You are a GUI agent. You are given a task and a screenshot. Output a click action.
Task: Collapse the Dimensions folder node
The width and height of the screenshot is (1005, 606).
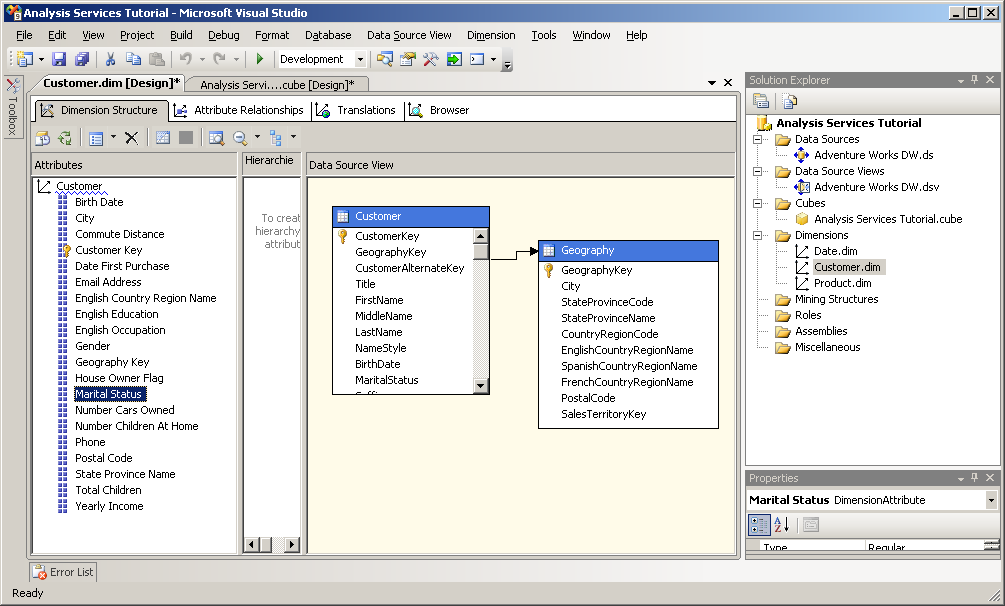tap(758, 235)
